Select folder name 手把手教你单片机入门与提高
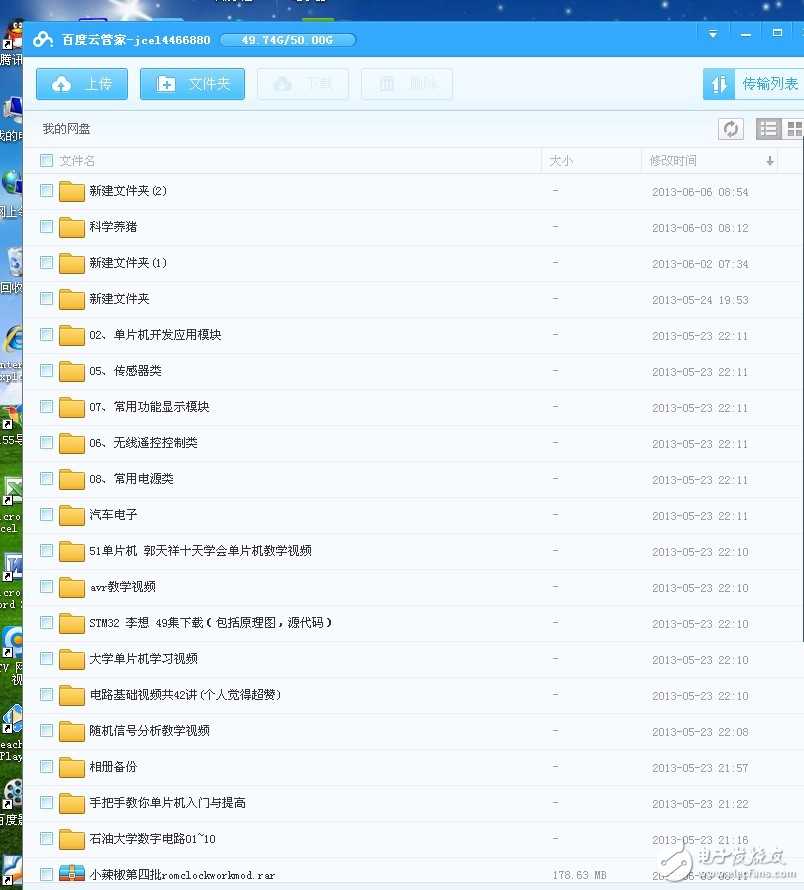Image resolution: width=804 pixels, height=890 pixels. (168, 802)
